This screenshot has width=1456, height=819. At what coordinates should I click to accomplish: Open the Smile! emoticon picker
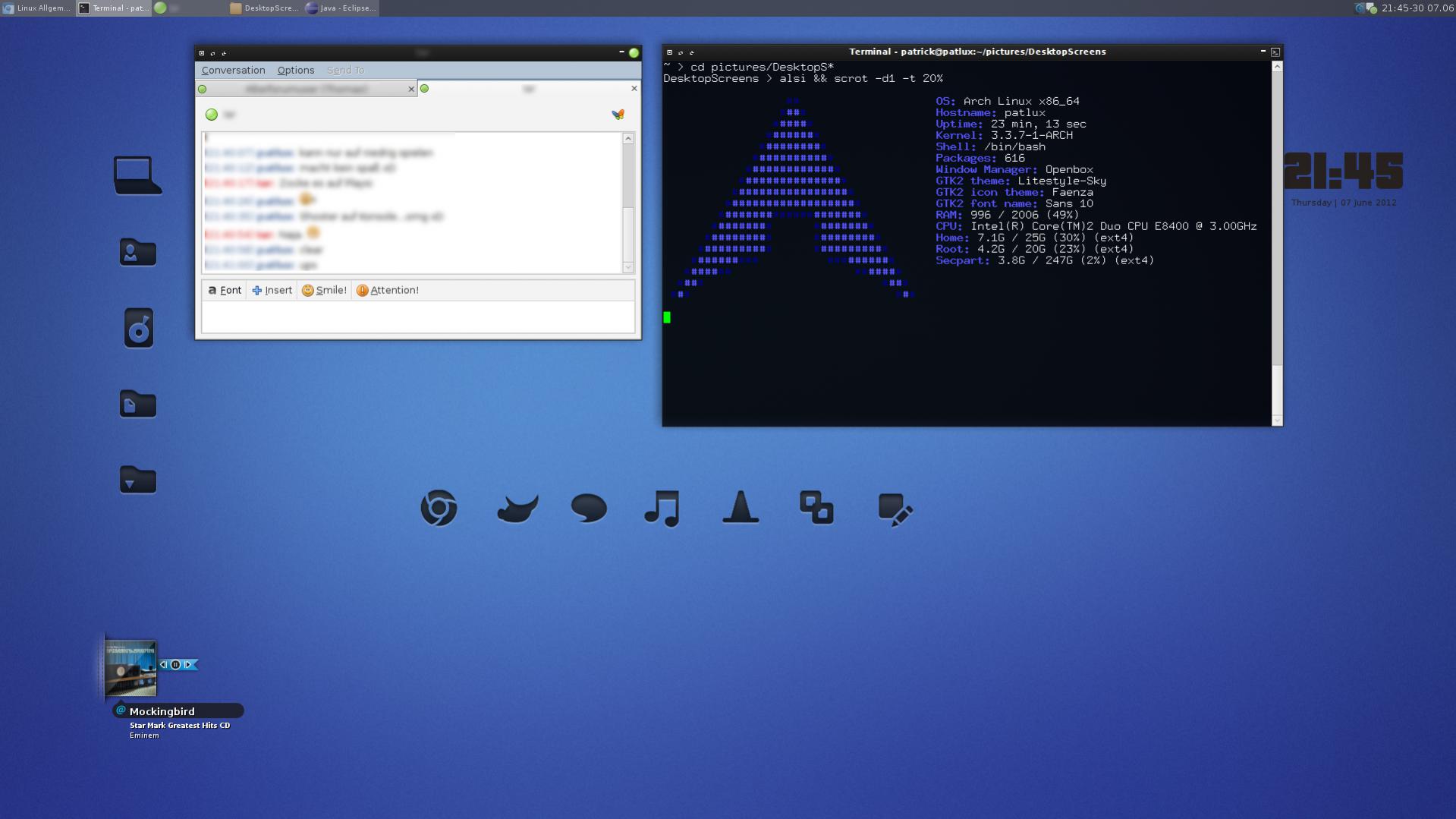click(x=324, y=291)
